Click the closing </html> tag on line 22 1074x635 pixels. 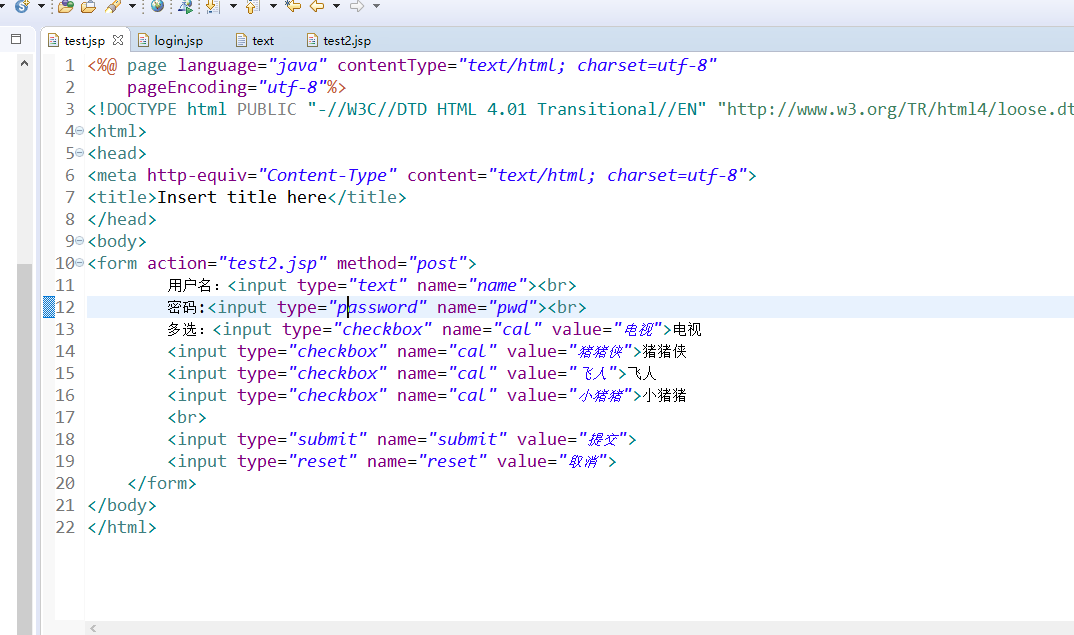pos(122,527)
